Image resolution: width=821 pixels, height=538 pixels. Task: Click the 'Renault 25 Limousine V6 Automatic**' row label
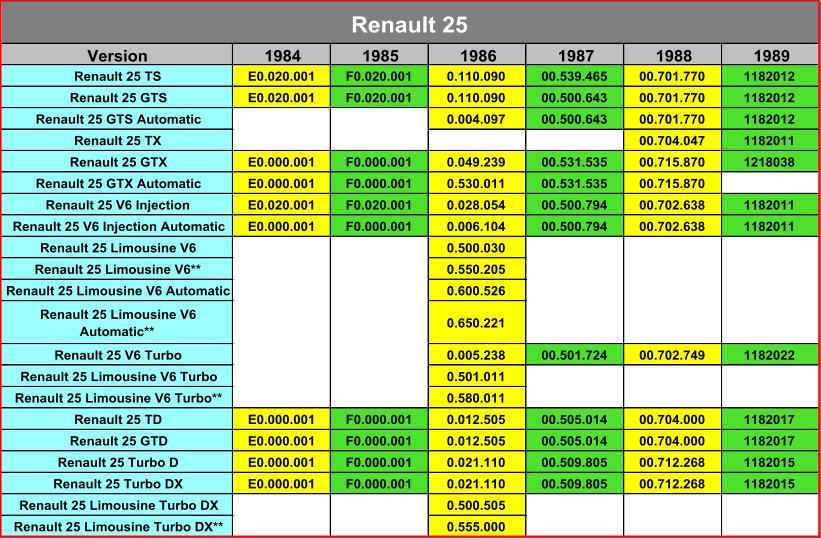pyautogui.click(x=117, y=322)
